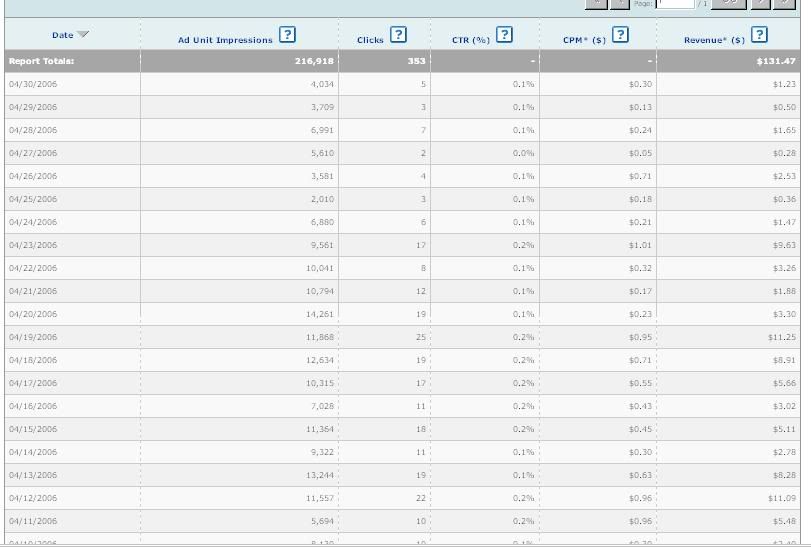Click the Page number input field
Viewport: 811px width, 547px height.
(675, 4)
